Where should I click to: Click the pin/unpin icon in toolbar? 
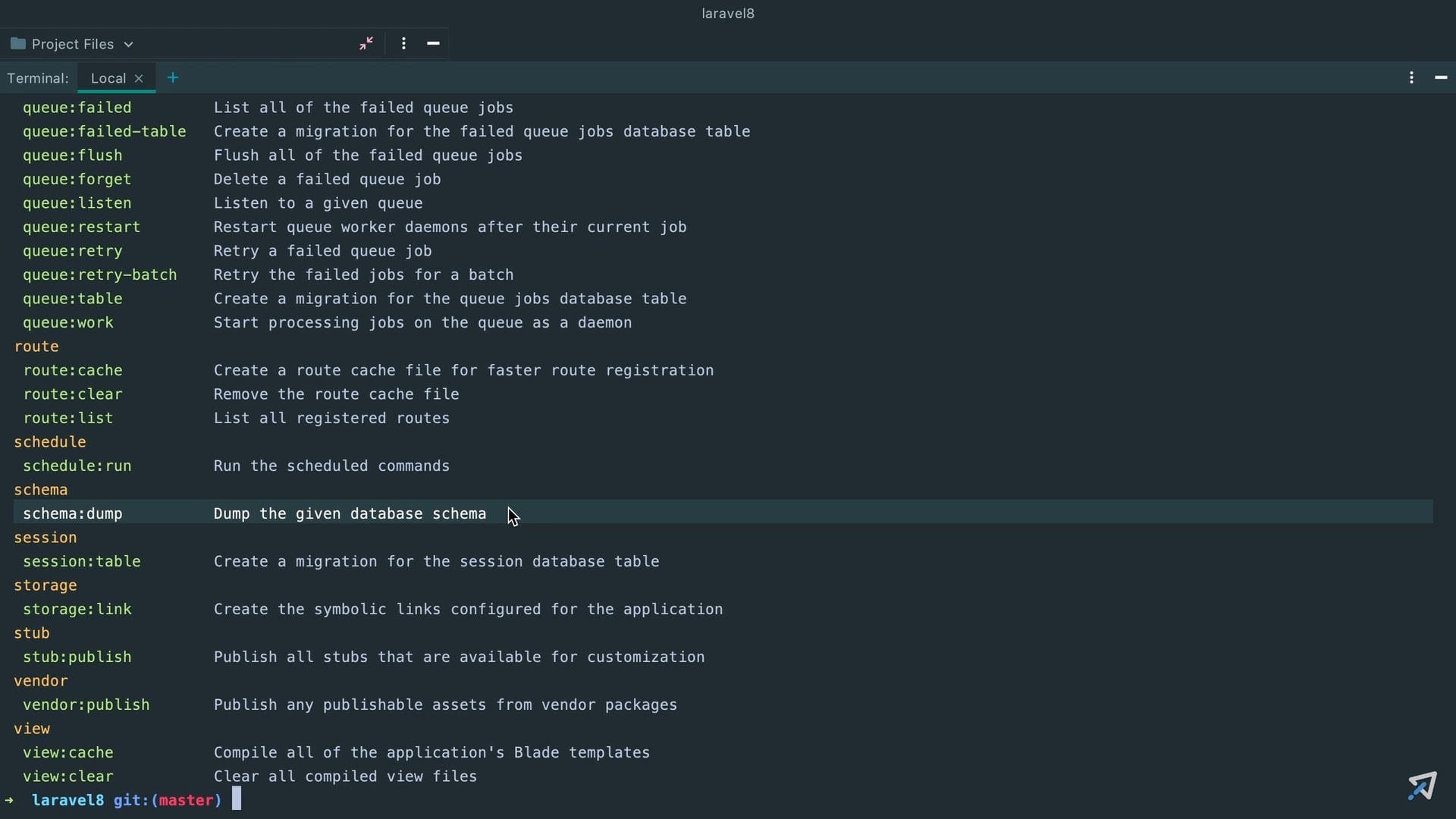click(366, 44)
